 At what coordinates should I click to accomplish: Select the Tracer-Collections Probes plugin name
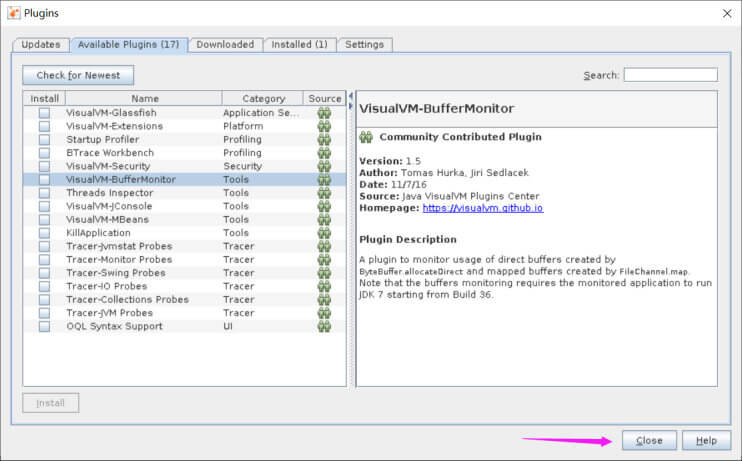(x=128, y=299)
